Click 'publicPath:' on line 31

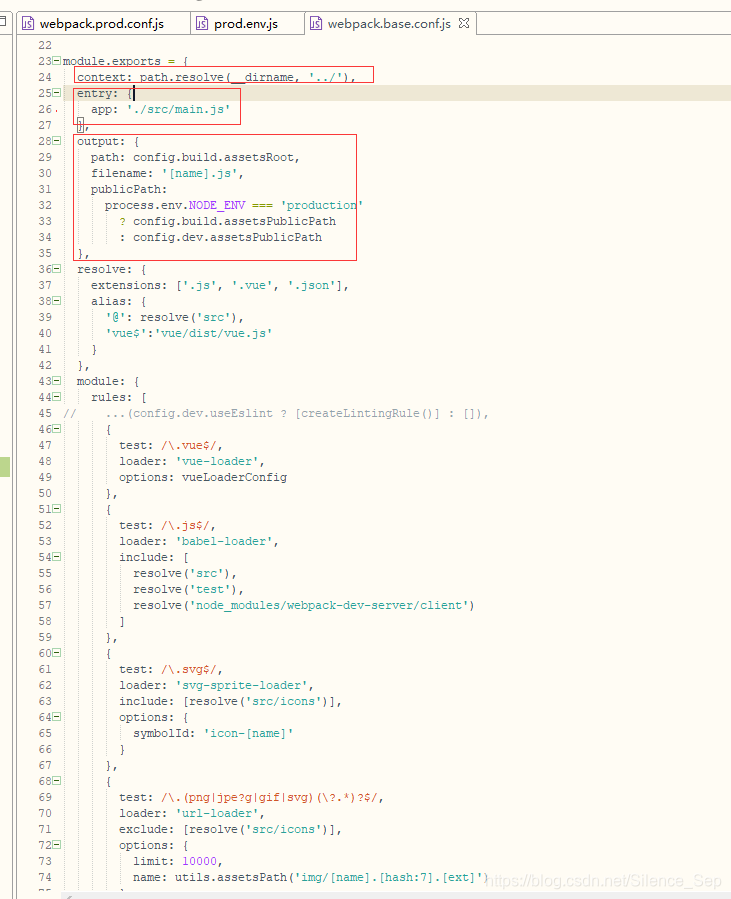[x=129, y=189]
